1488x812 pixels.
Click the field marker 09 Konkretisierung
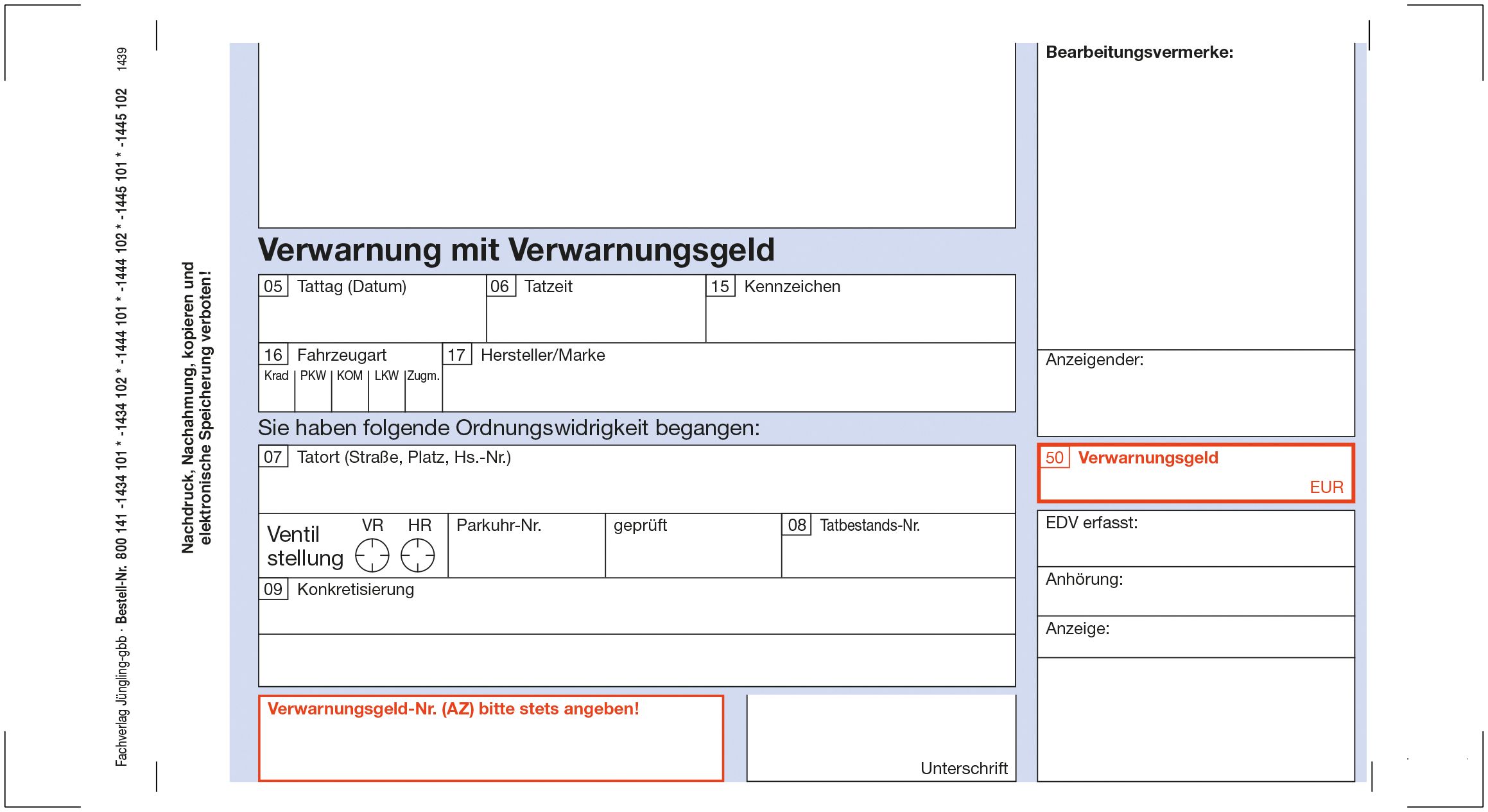pyautogui.click(x=275, y=590)
